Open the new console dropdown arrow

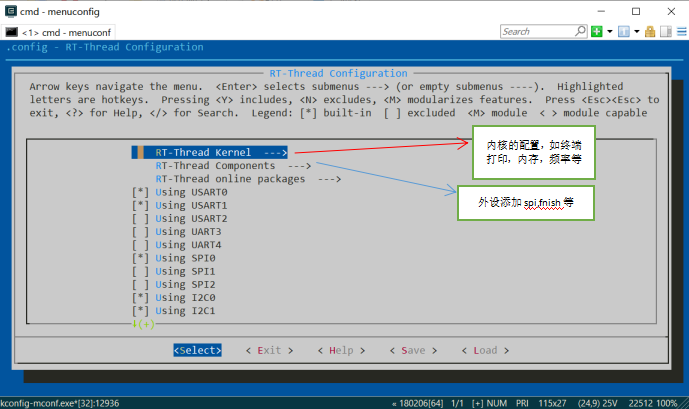point(609,32)
